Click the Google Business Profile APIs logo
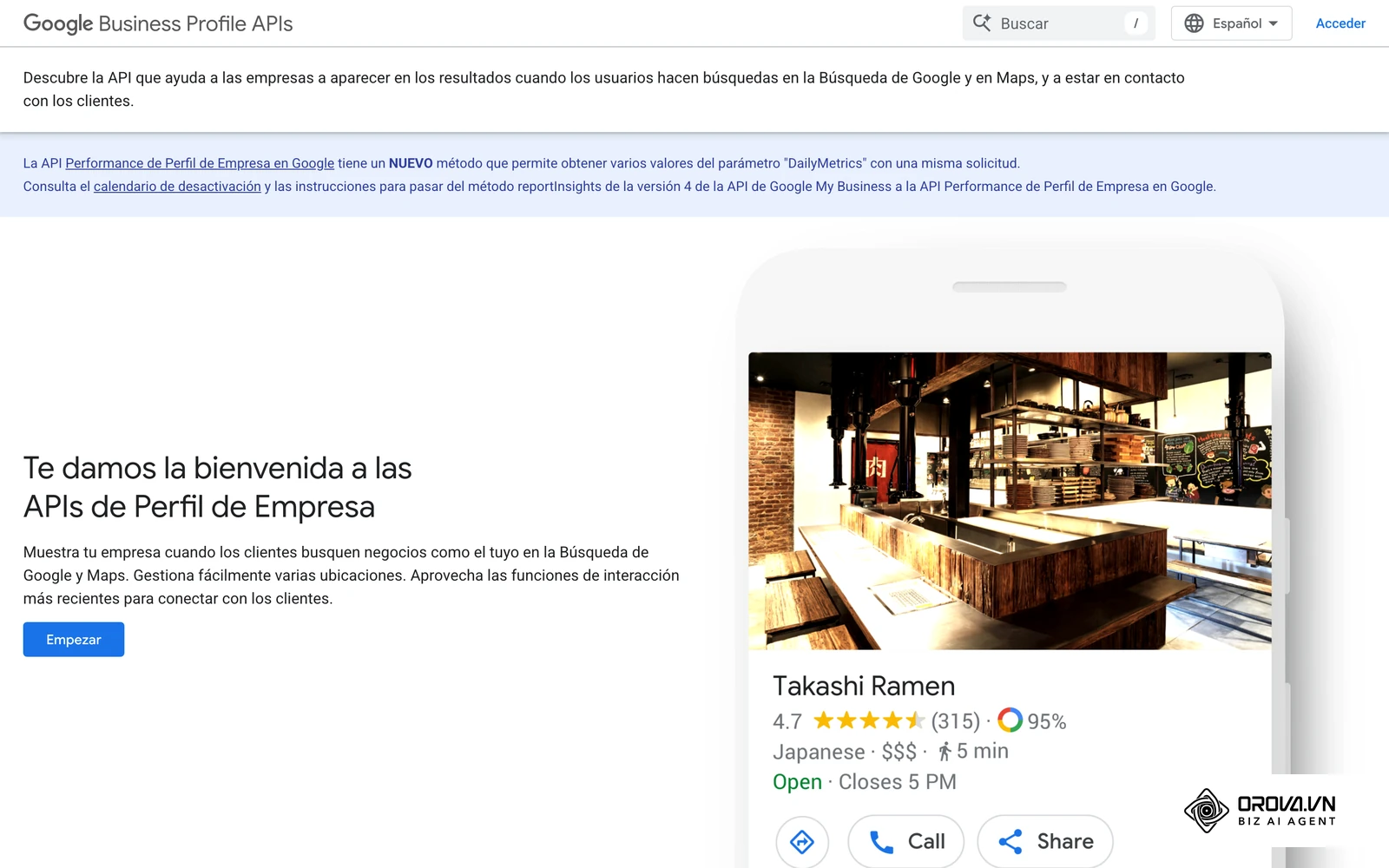Image resolution: width=1389 pixels, height=868 pixels. [158, 23]
